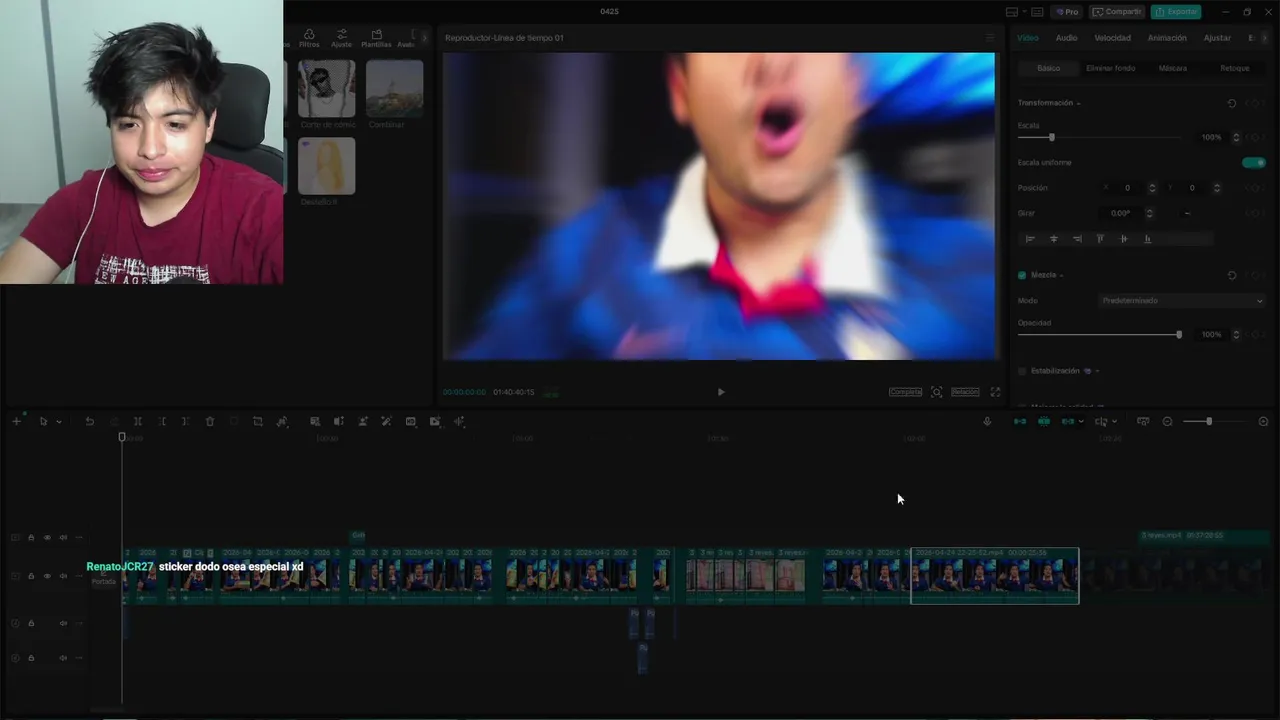This screenshot has width=1280, height=720.
Task: Open the Eliminar fondo sub-tab
Action: [x=1110, y=68]
